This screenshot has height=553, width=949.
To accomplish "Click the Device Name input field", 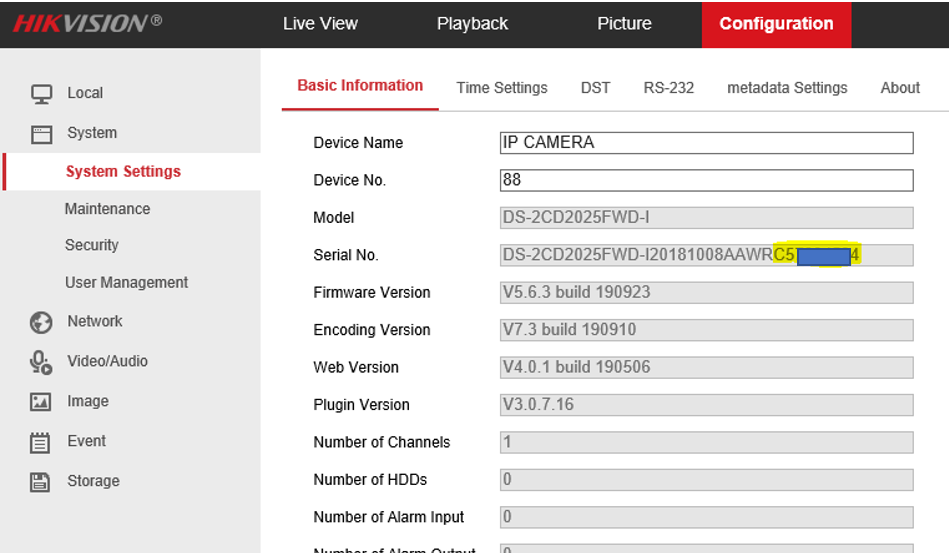I will tap(706, 143).
